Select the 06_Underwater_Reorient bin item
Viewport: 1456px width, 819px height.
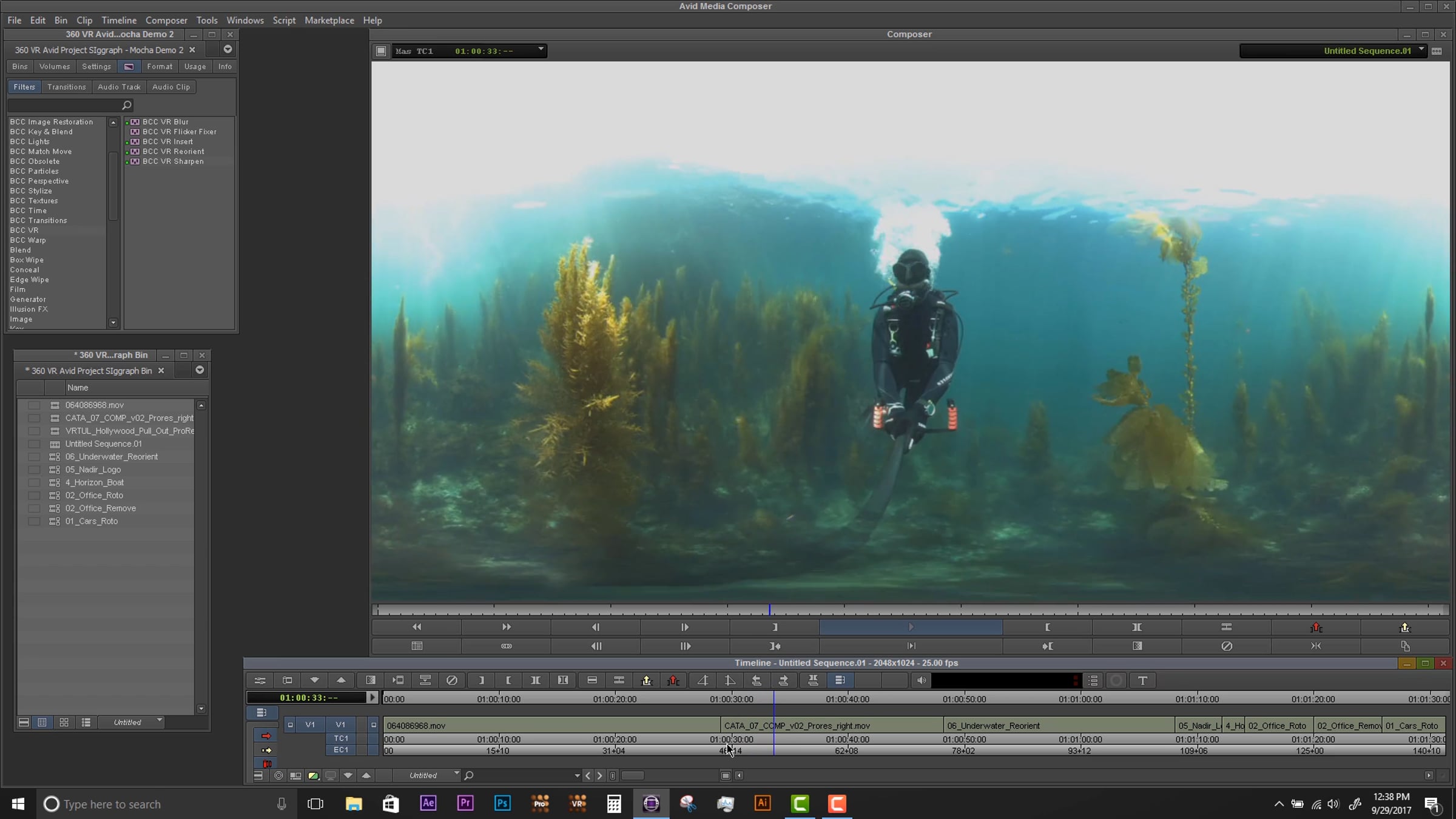[112, 457]
